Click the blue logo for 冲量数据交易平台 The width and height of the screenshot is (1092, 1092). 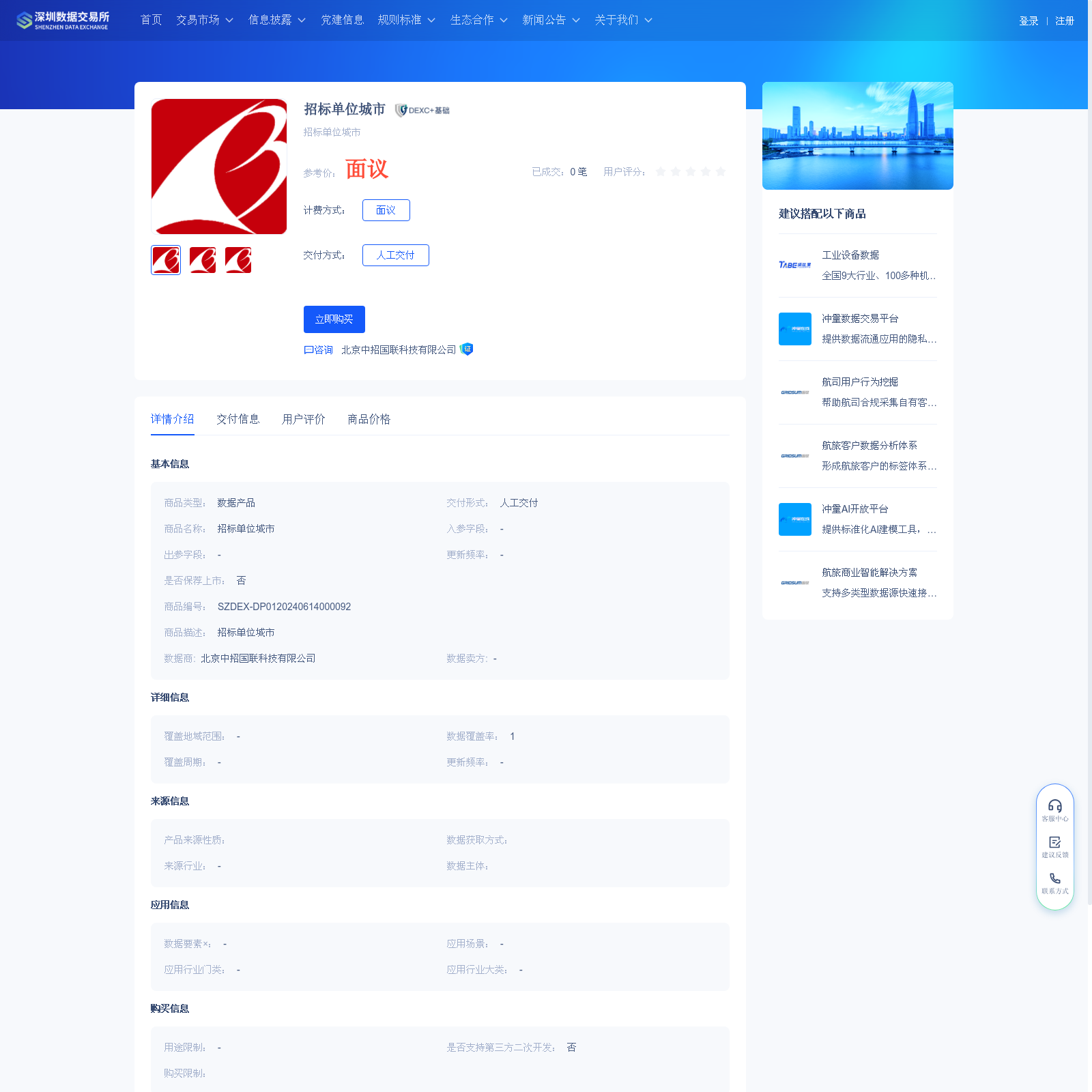795,329
